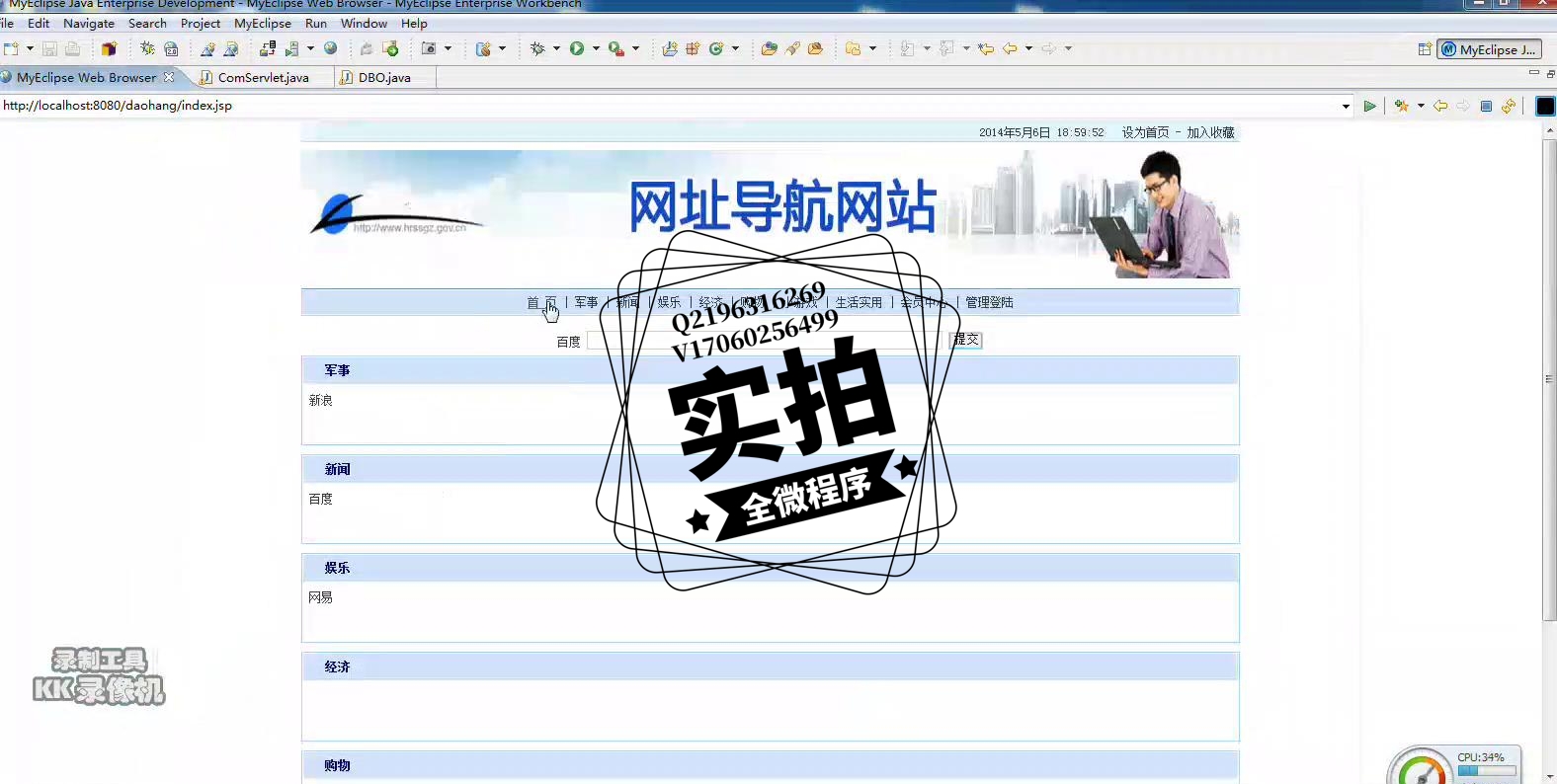Screen dimensions: 1557x784
Task: Switch to the MyEclipse Java perspective button
Action: (x=1490, y=49)
